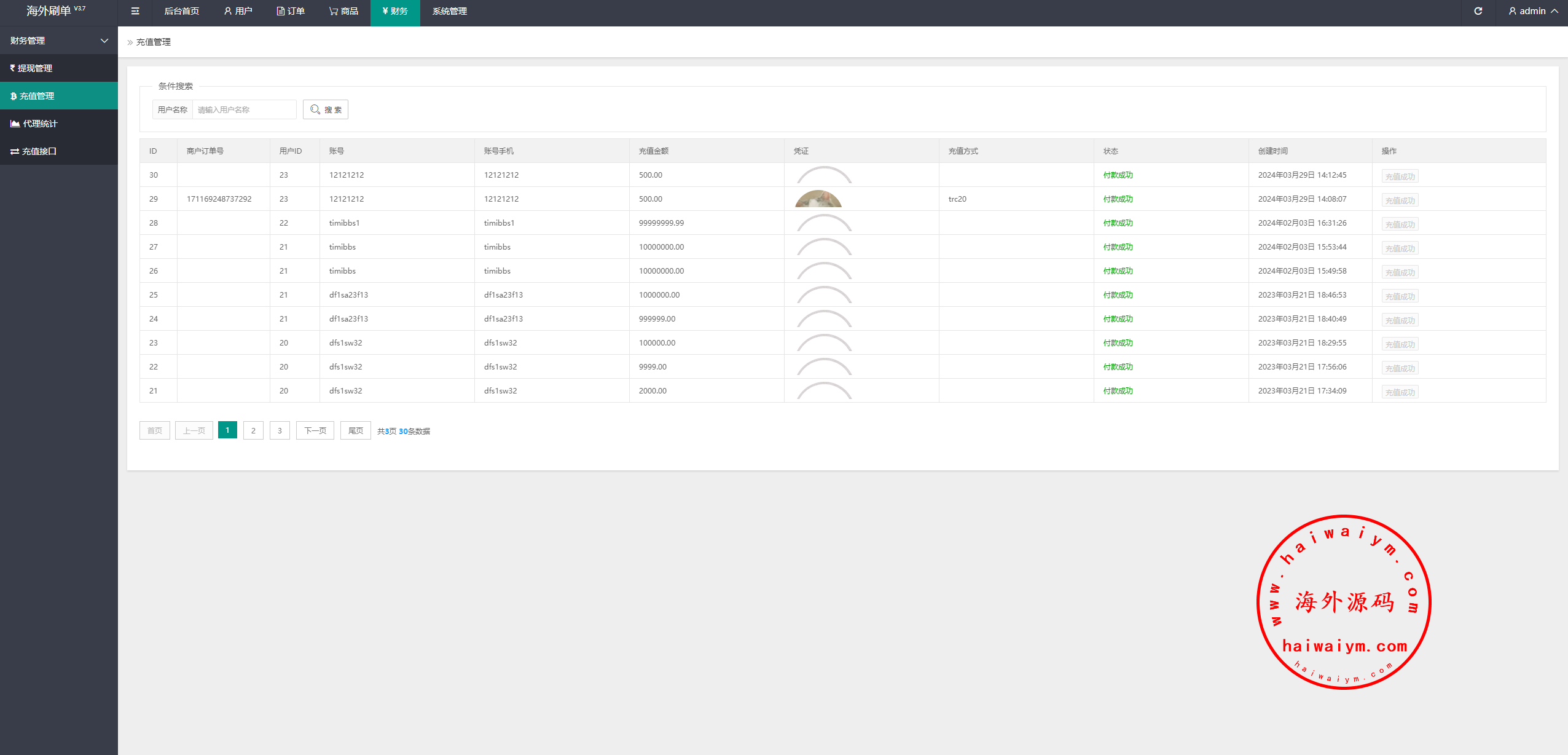Go to 后台首页
The image size is (1568, 755).
coord(181,11)
